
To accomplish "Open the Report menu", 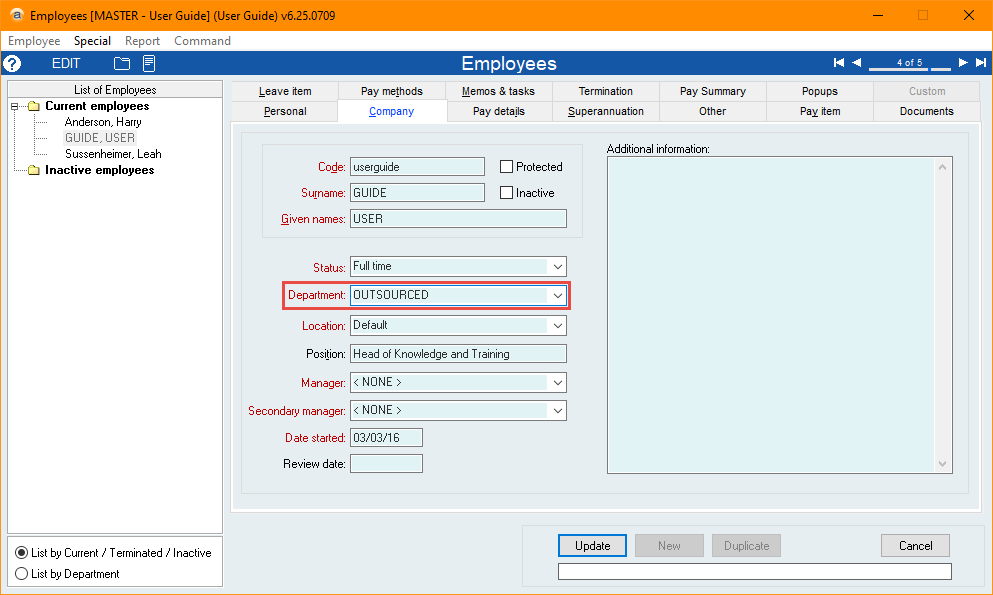I will [x=142, y=41].
